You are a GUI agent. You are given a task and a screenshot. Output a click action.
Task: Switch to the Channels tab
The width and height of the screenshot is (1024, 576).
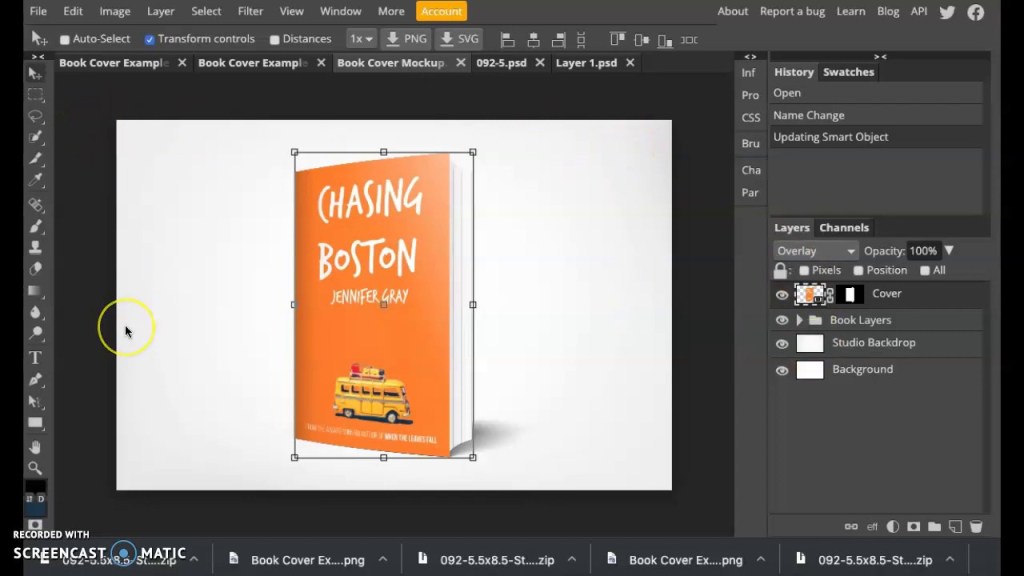coord(845,227)
